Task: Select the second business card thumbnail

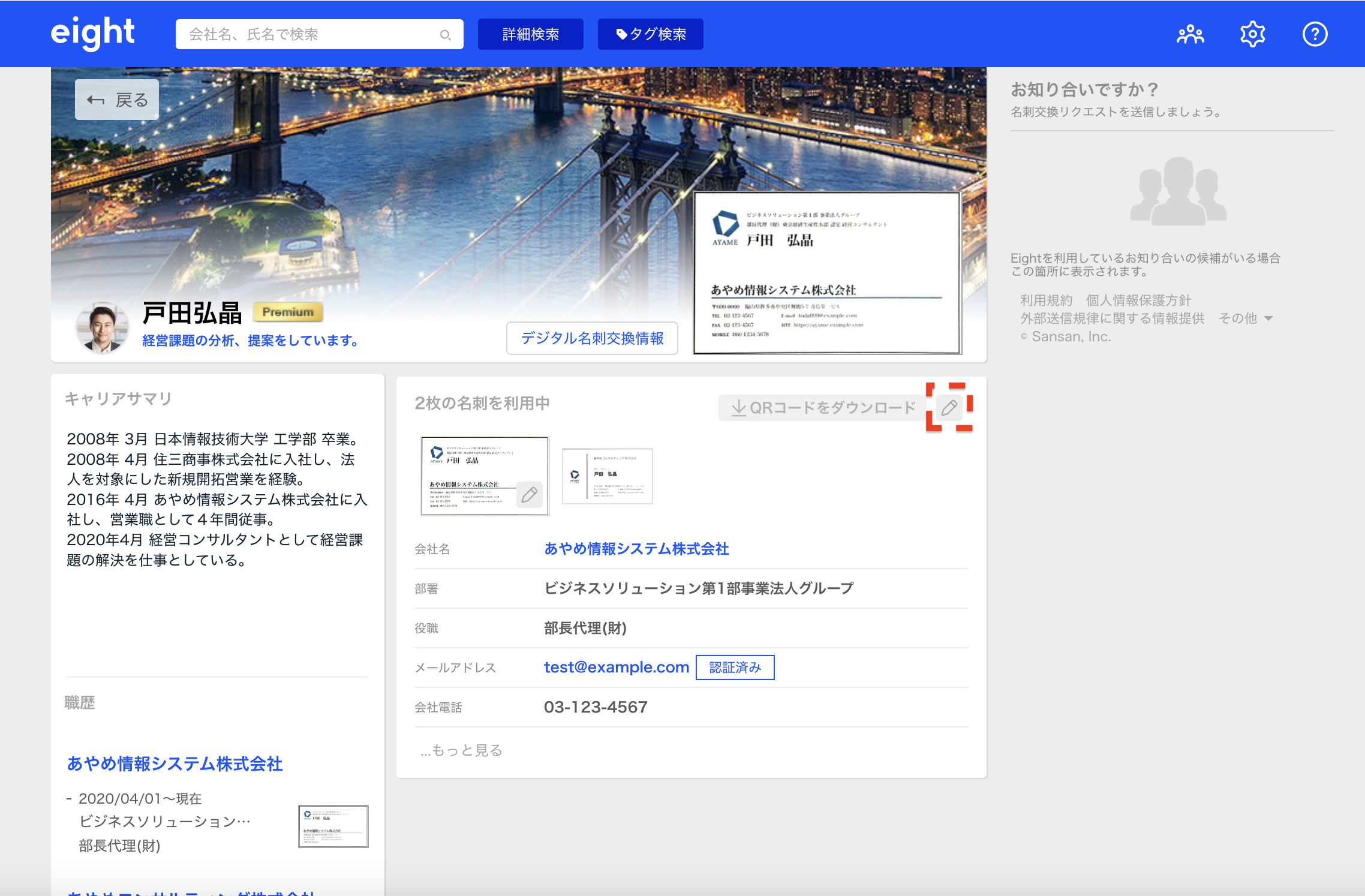Action: tap(607, 476)
